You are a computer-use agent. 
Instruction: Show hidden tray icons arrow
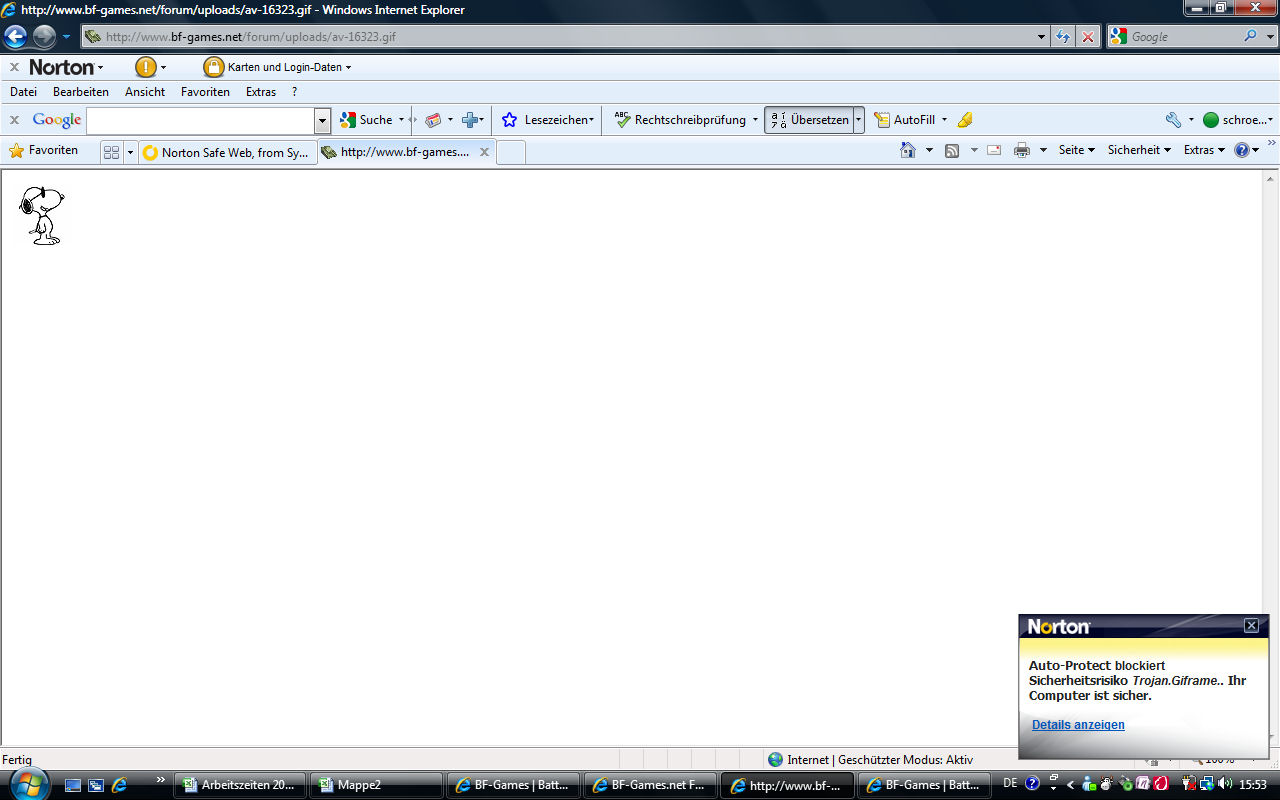(1070, 784)
